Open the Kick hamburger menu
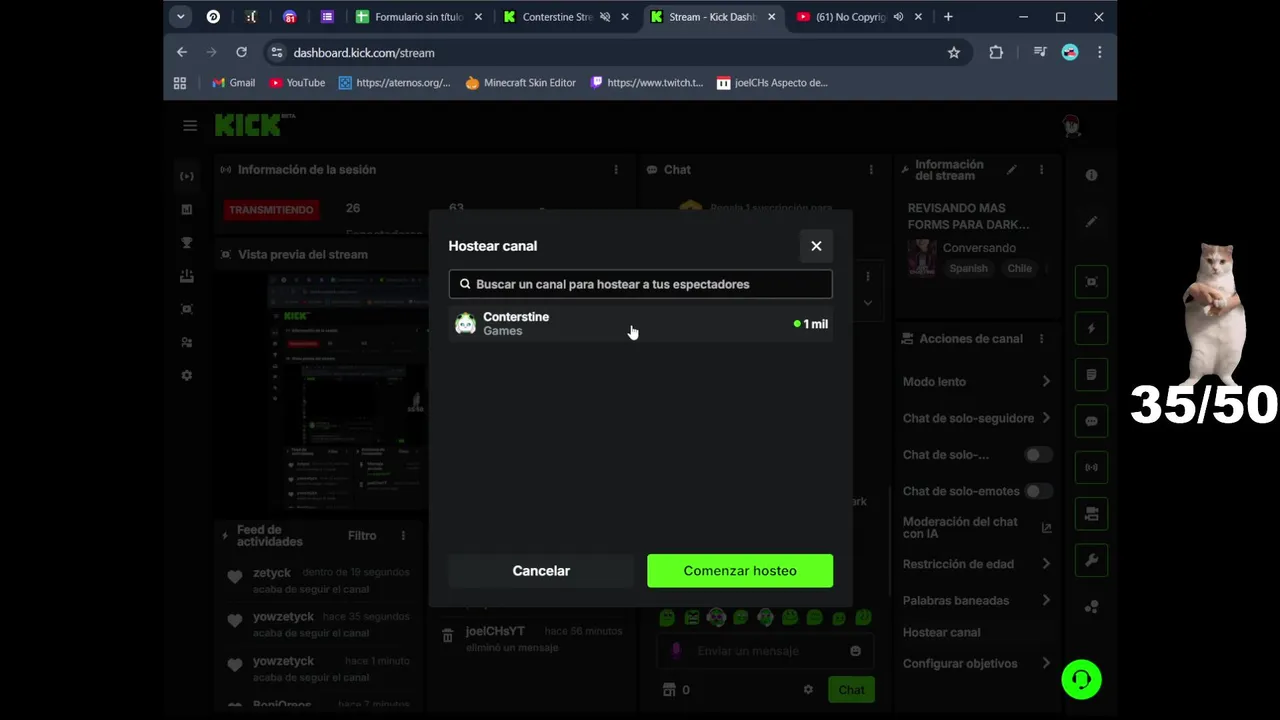 click(x=190, y=126)
